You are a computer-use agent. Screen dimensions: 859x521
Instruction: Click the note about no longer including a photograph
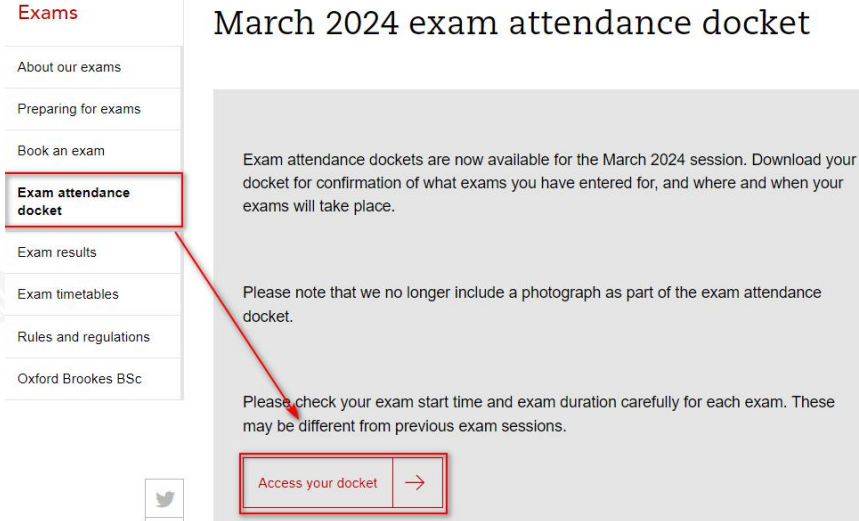[x=531, y=292]
